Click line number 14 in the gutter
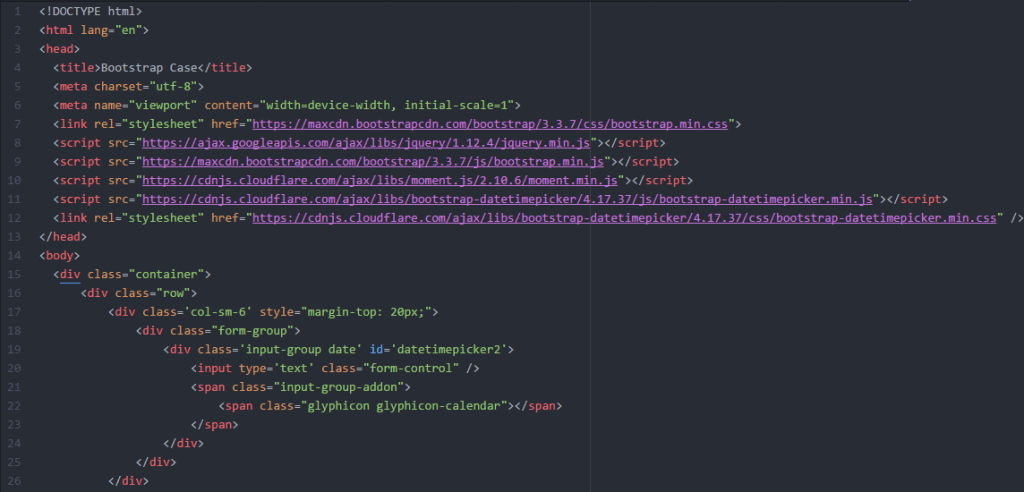The height and width of the screenshot is (492, 1024). pos(16,255)
